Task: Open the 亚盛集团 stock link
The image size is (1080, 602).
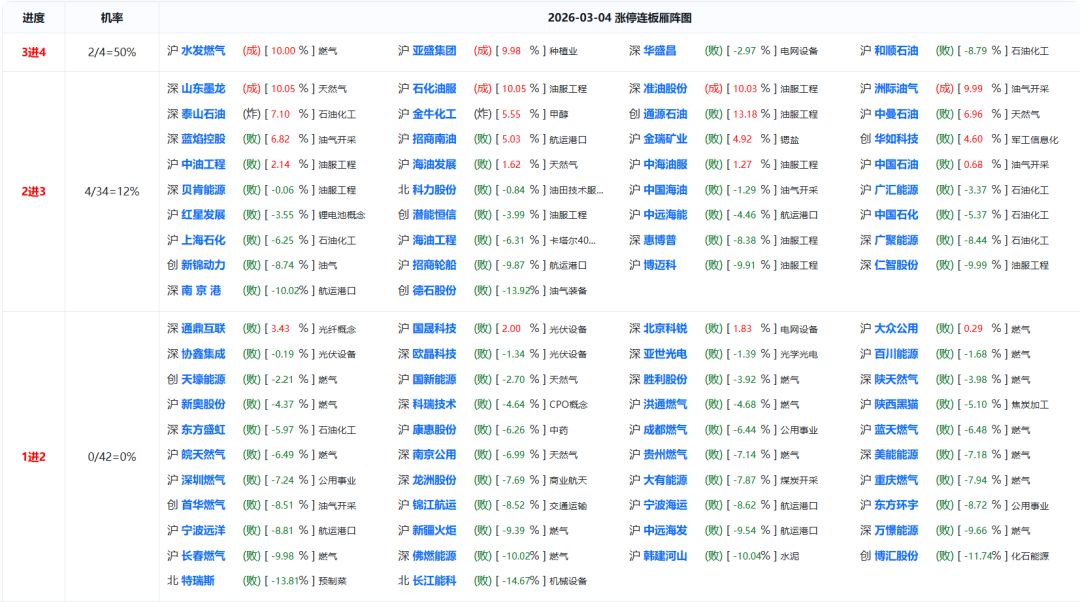Action: point(434,51)
